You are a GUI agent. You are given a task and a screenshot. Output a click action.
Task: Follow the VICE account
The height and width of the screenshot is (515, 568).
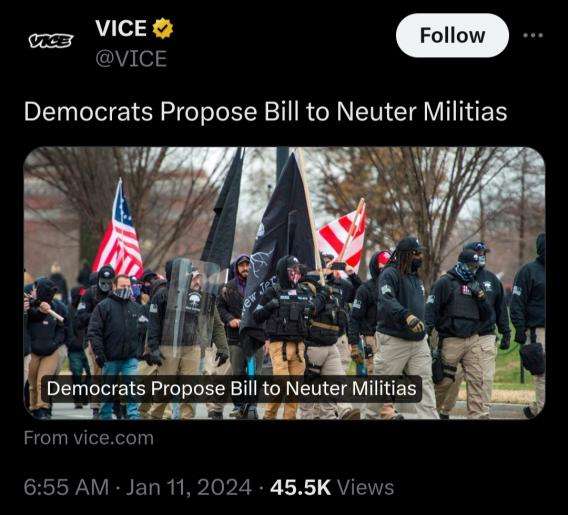pos(452,35)
